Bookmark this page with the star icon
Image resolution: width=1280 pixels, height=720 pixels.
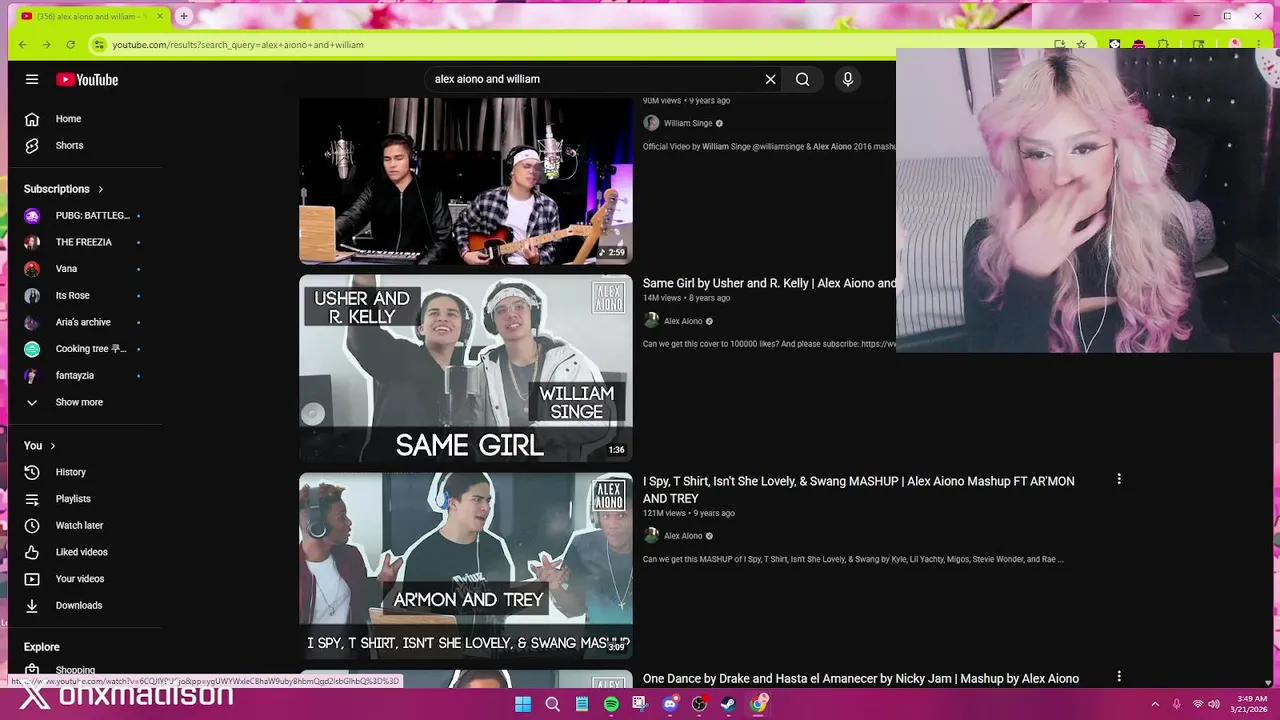coord(1081,44)
